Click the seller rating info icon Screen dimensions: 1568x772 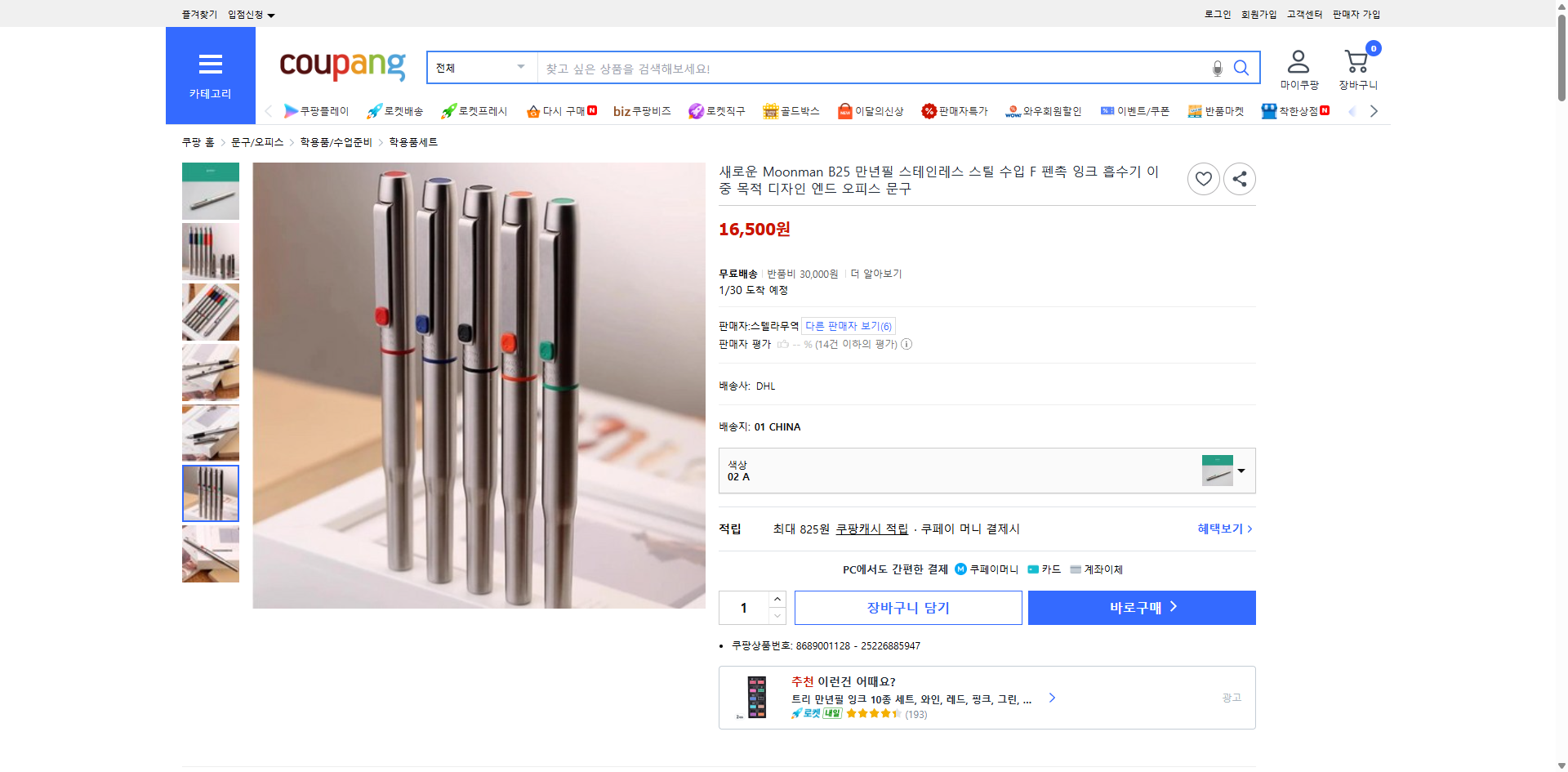[x=906, y=344]
